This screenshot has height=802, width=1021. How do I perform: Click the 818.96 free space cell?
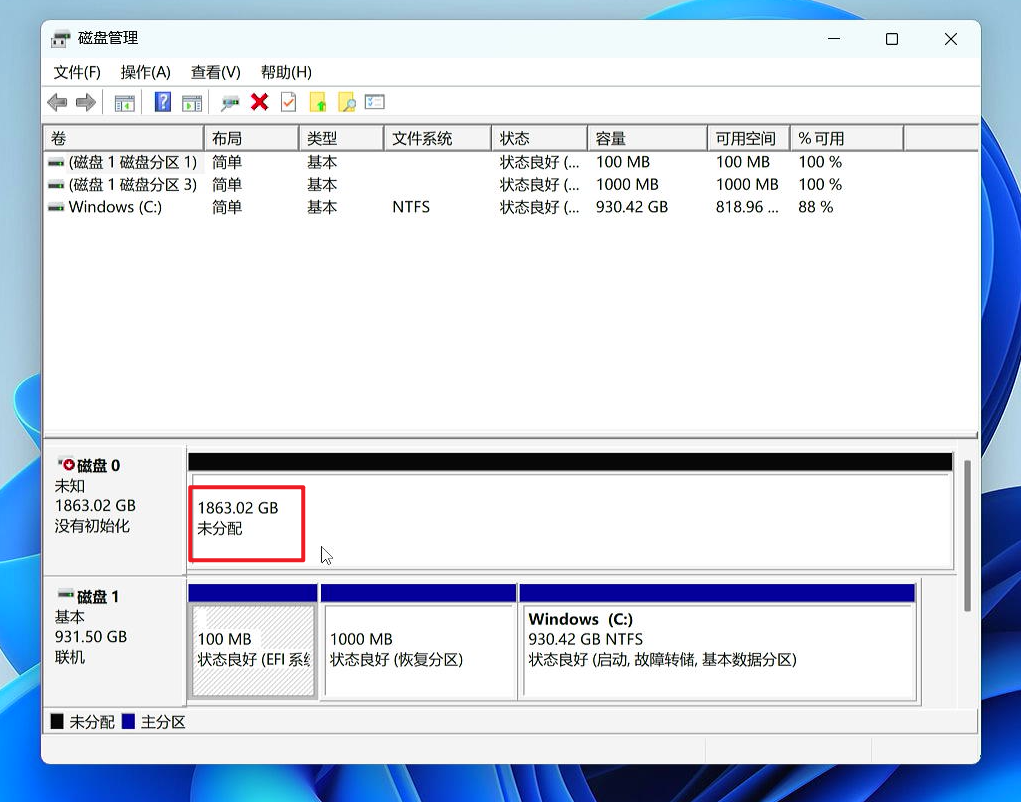747,207
